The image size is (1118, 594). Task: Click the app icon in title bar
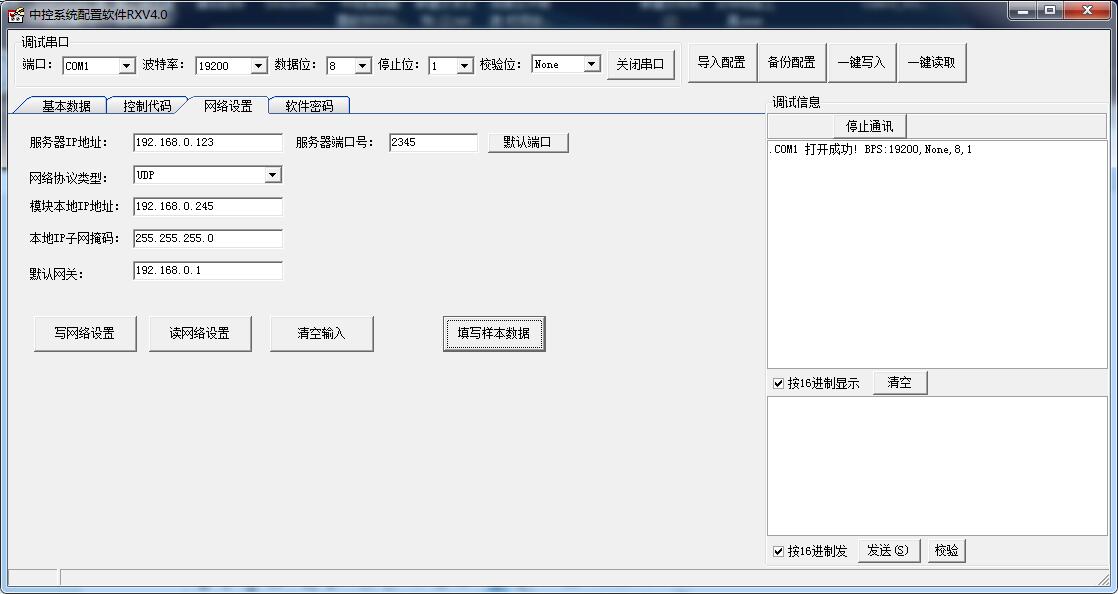point(16,14)
